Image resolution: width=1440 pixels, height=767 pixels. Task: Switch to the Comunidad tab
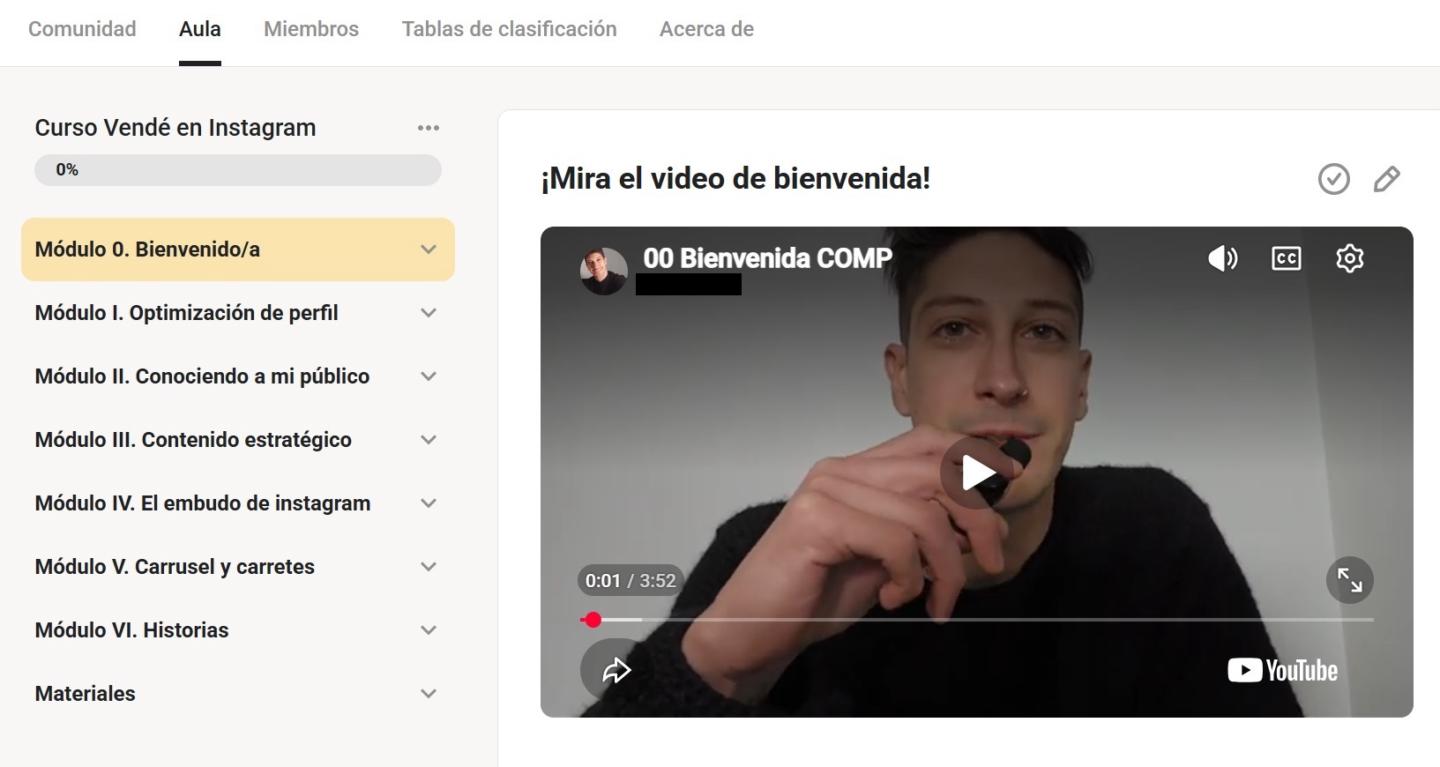click(x=82, y=29)
